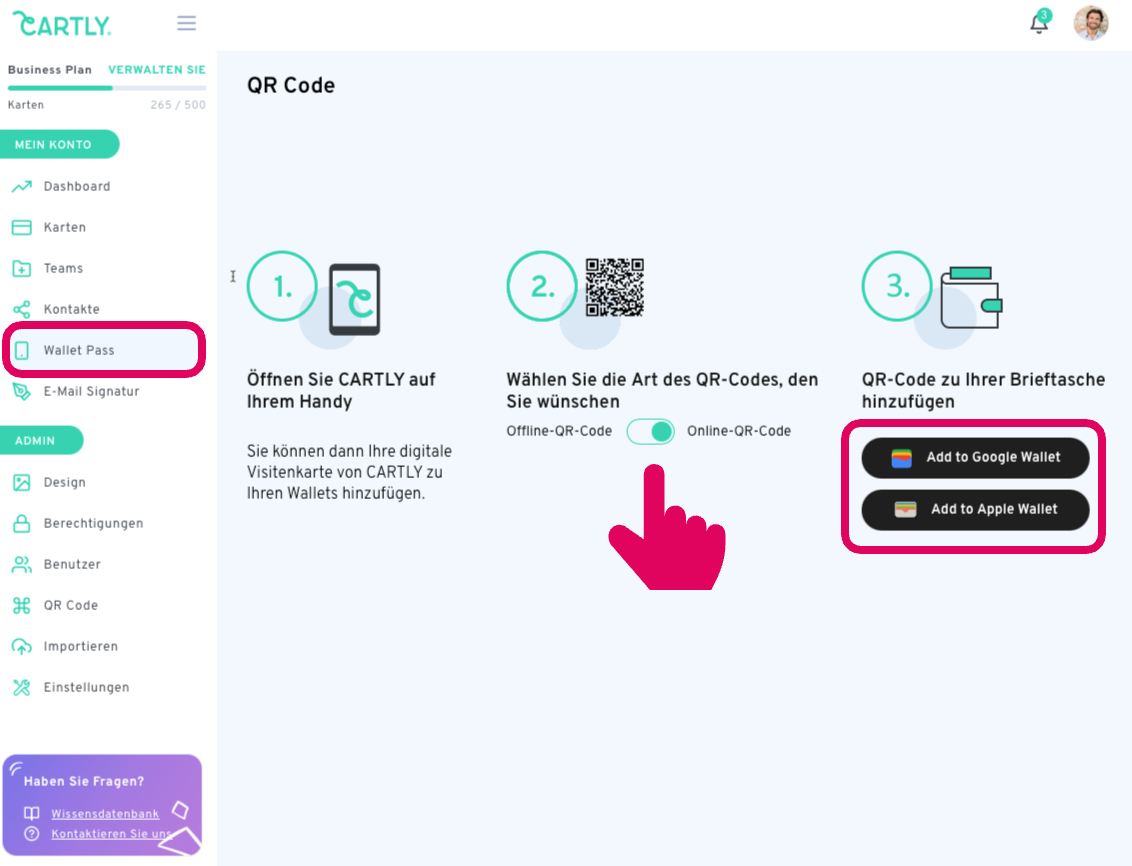Click VERWALTEN SIE plan link
Screen dimensions: 1132x866
157,70
